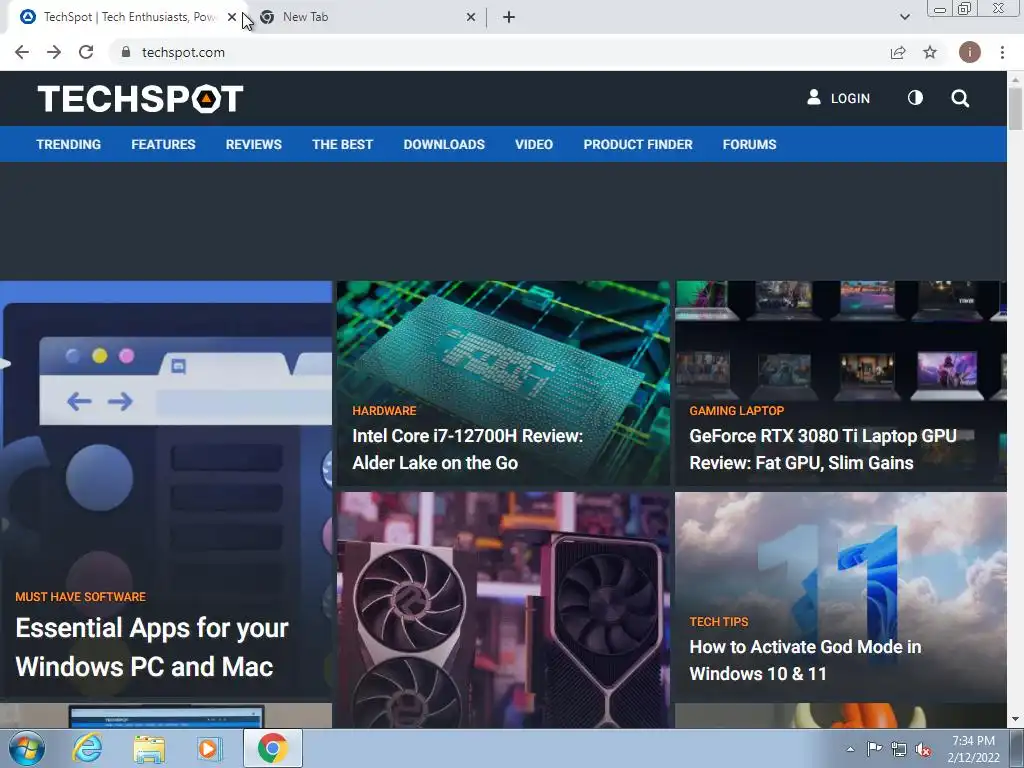The image size is (1024, 768).
Task: Close the New Tab tab
Action: point(471,18)
